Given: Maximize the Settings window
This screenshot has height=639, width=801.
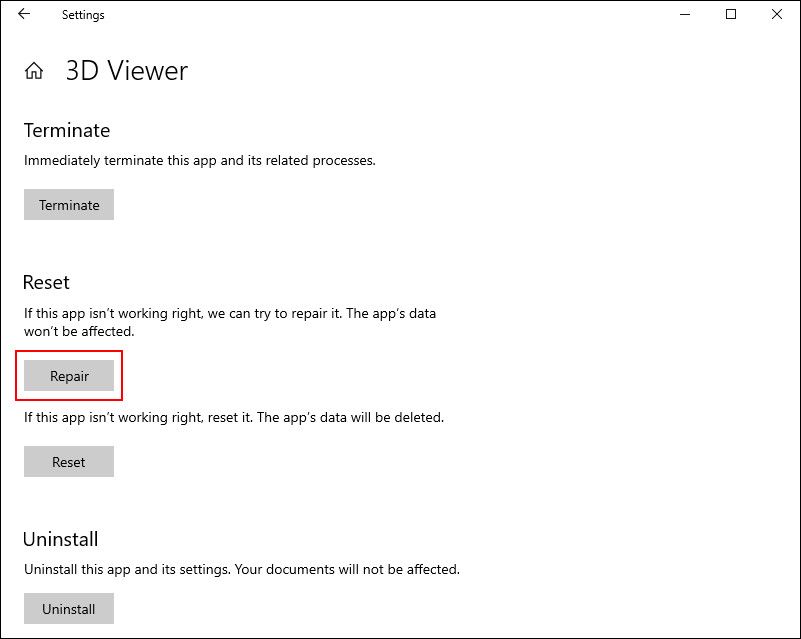Looking at the screenshot, I should coord(731,14).
